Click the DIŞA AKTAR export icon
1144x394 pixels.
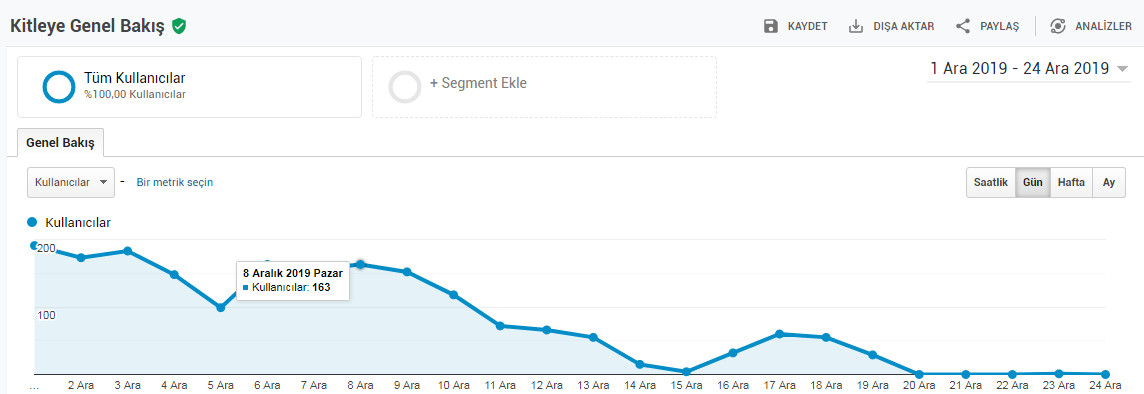click(x=856, y=26)
